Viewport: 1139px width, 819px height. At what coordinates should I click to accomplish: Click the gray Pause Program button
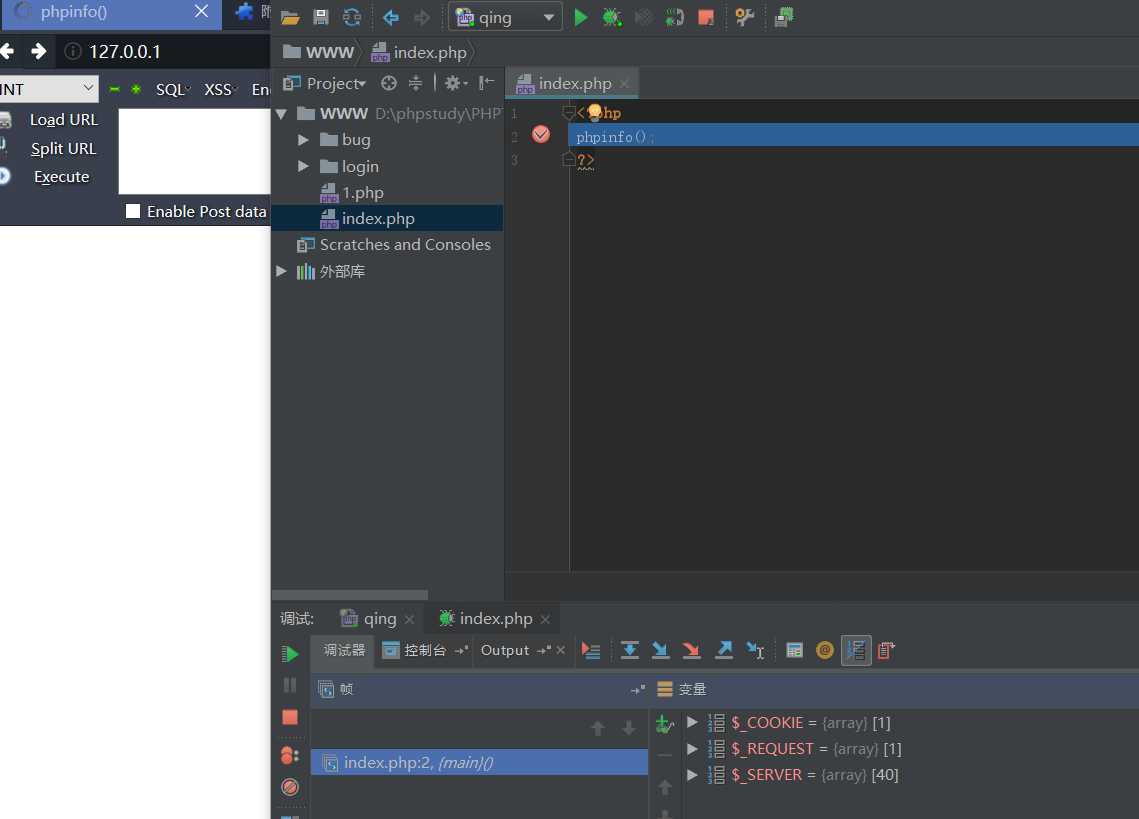tap(290, 685)
